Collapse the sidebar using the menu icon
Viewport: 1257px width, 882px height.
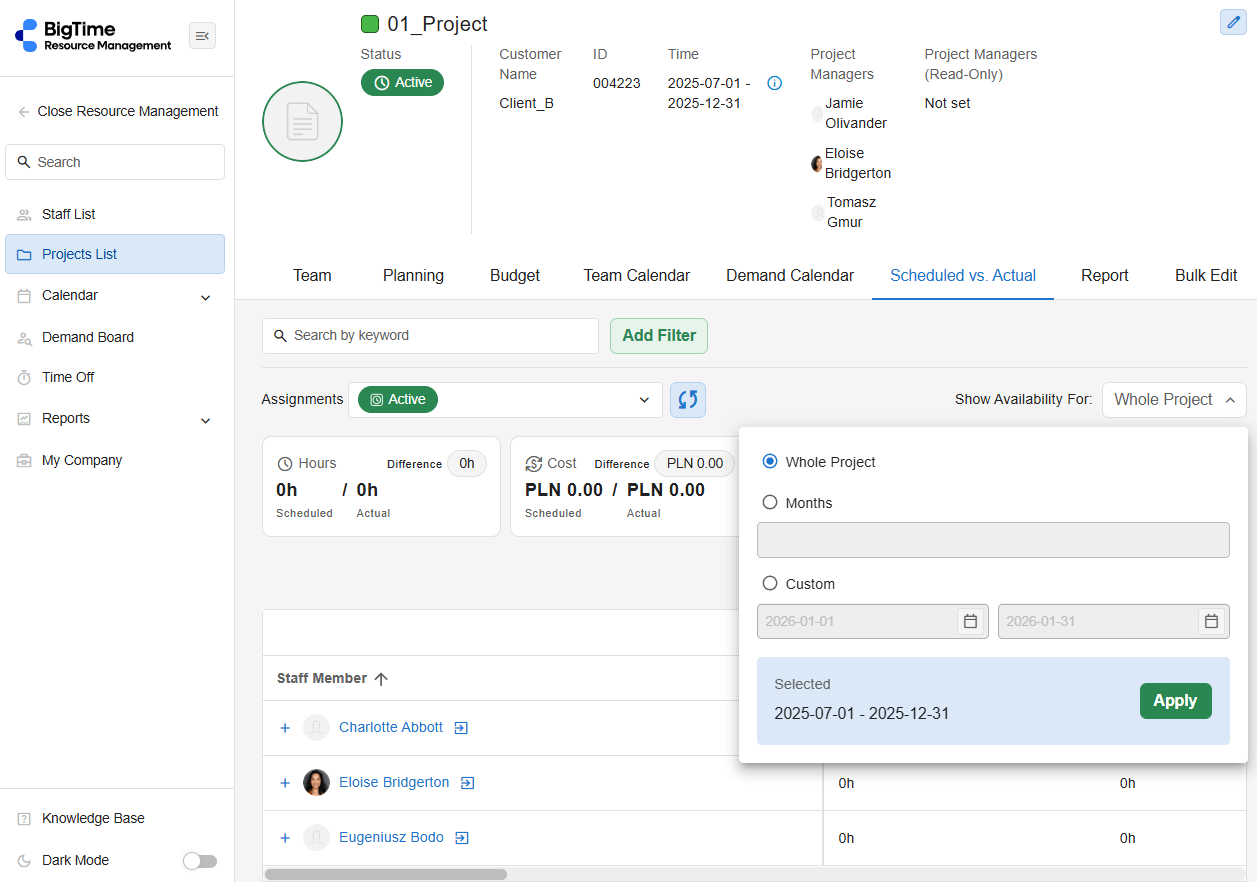[x=202, y=36]
